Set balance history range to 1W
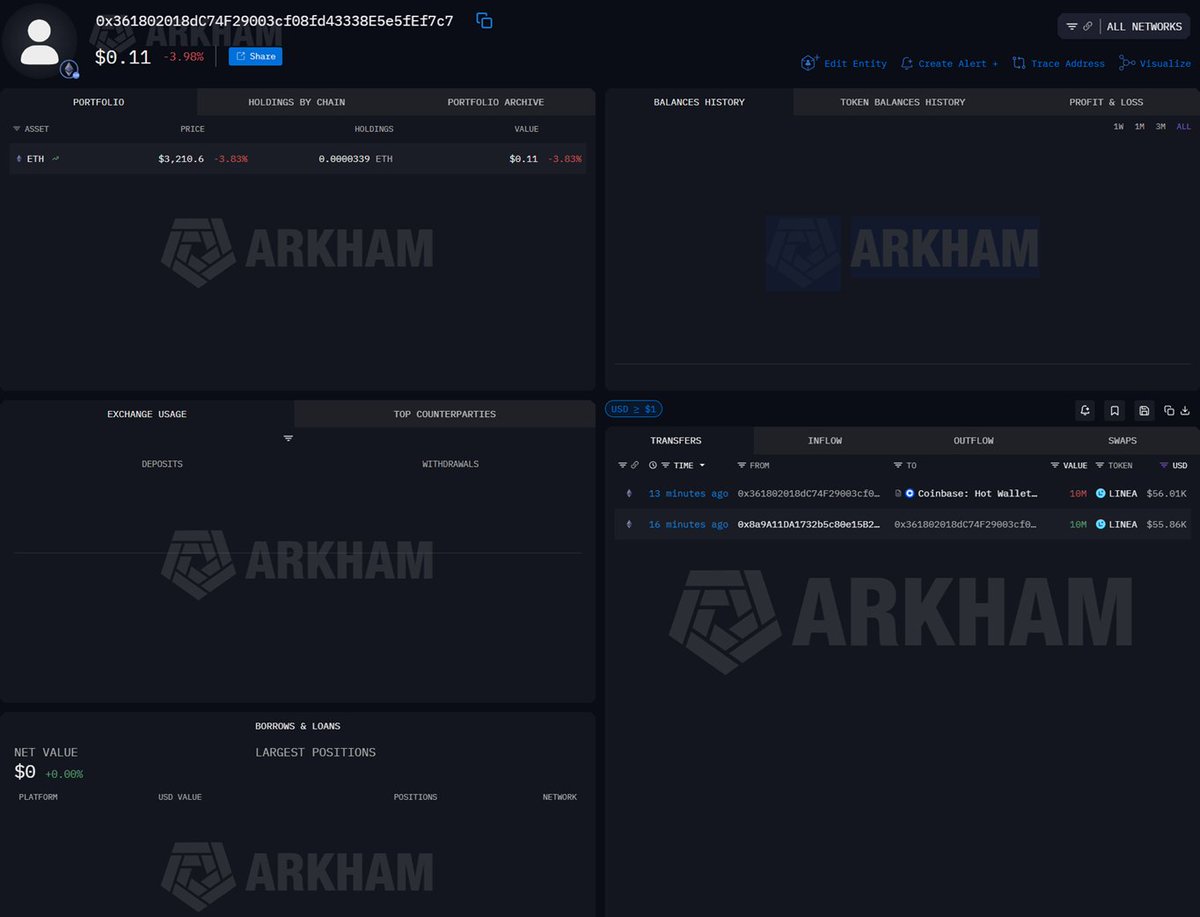This screenshot has height=917, width=1200. click(x=1118, y=127)
